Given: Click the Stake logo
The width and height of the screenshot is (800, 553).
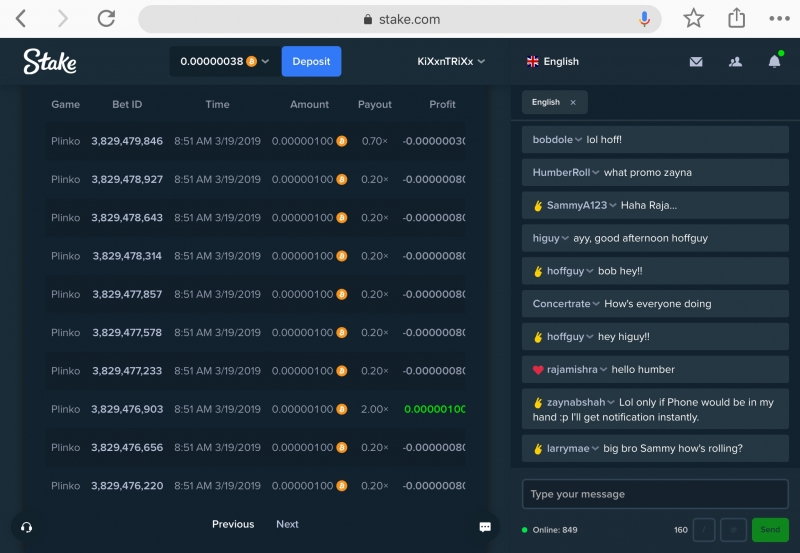Looking at the screenshot, I should click(x=49, y=61).
